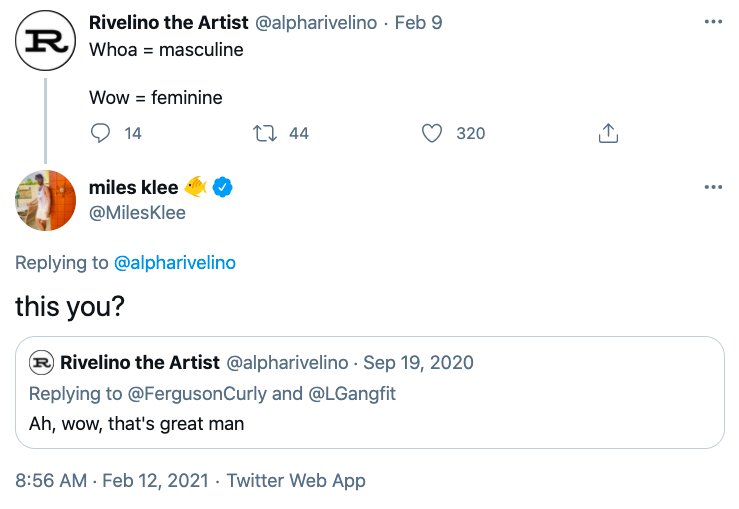
Task: Click the blue verified badge
Action: 222,187
